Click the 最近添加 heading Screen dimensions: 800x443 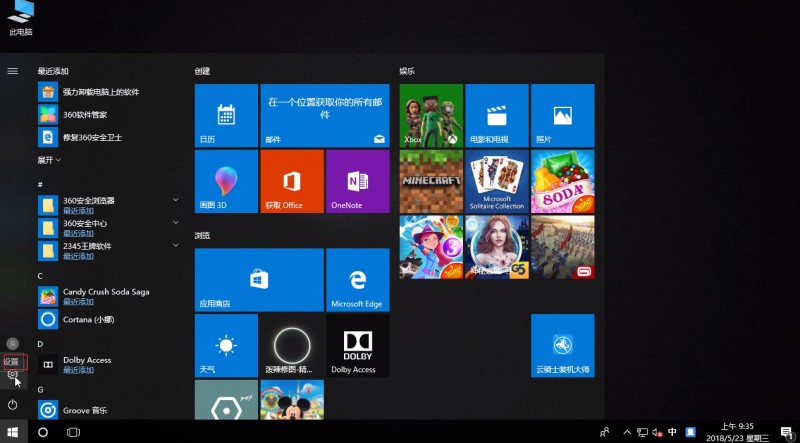[x=53, y=71]
